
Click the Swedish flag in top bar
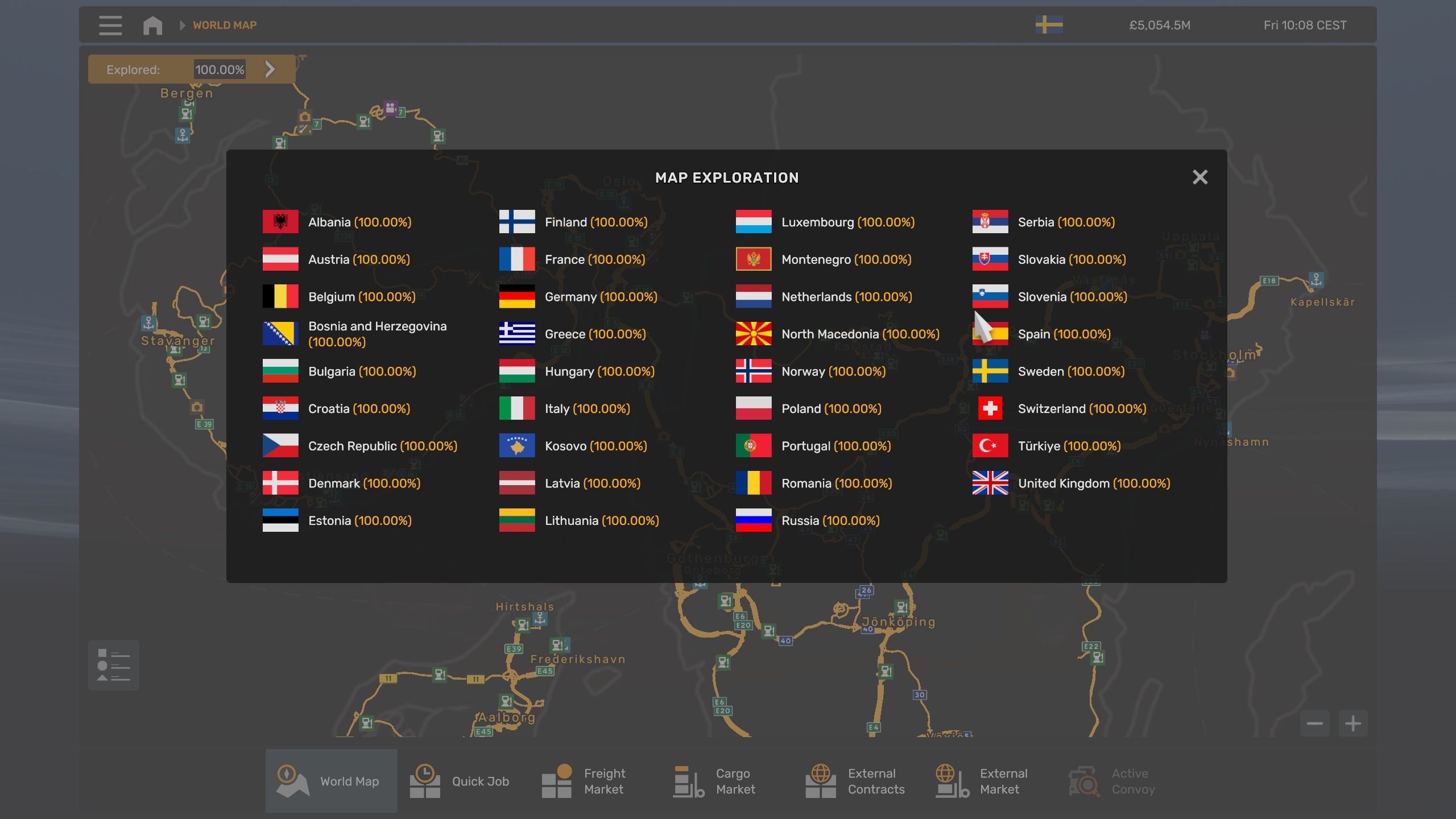[1049, 25]
